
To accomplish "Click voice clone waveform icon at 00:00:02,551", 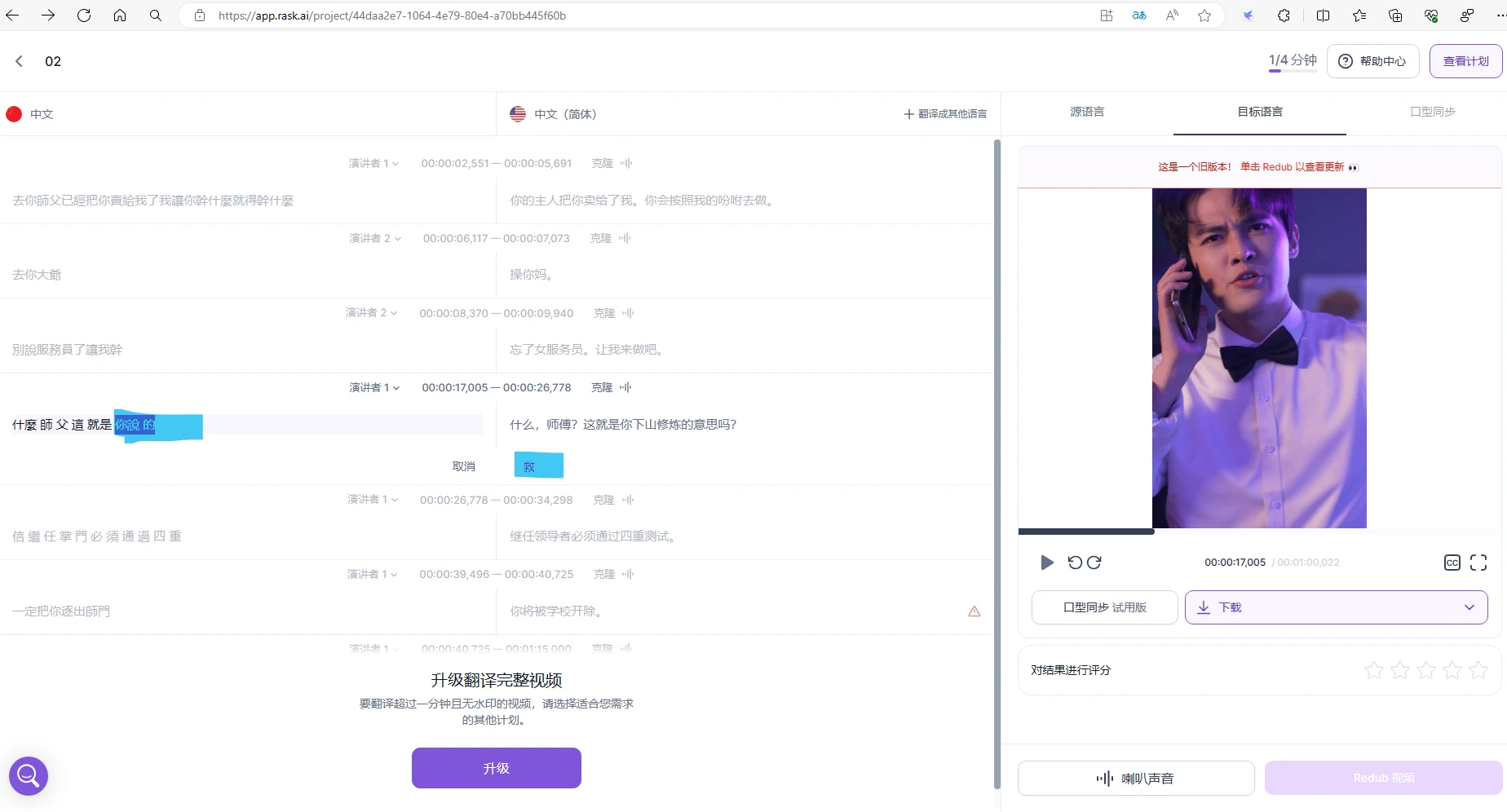I will click(626, 163).
